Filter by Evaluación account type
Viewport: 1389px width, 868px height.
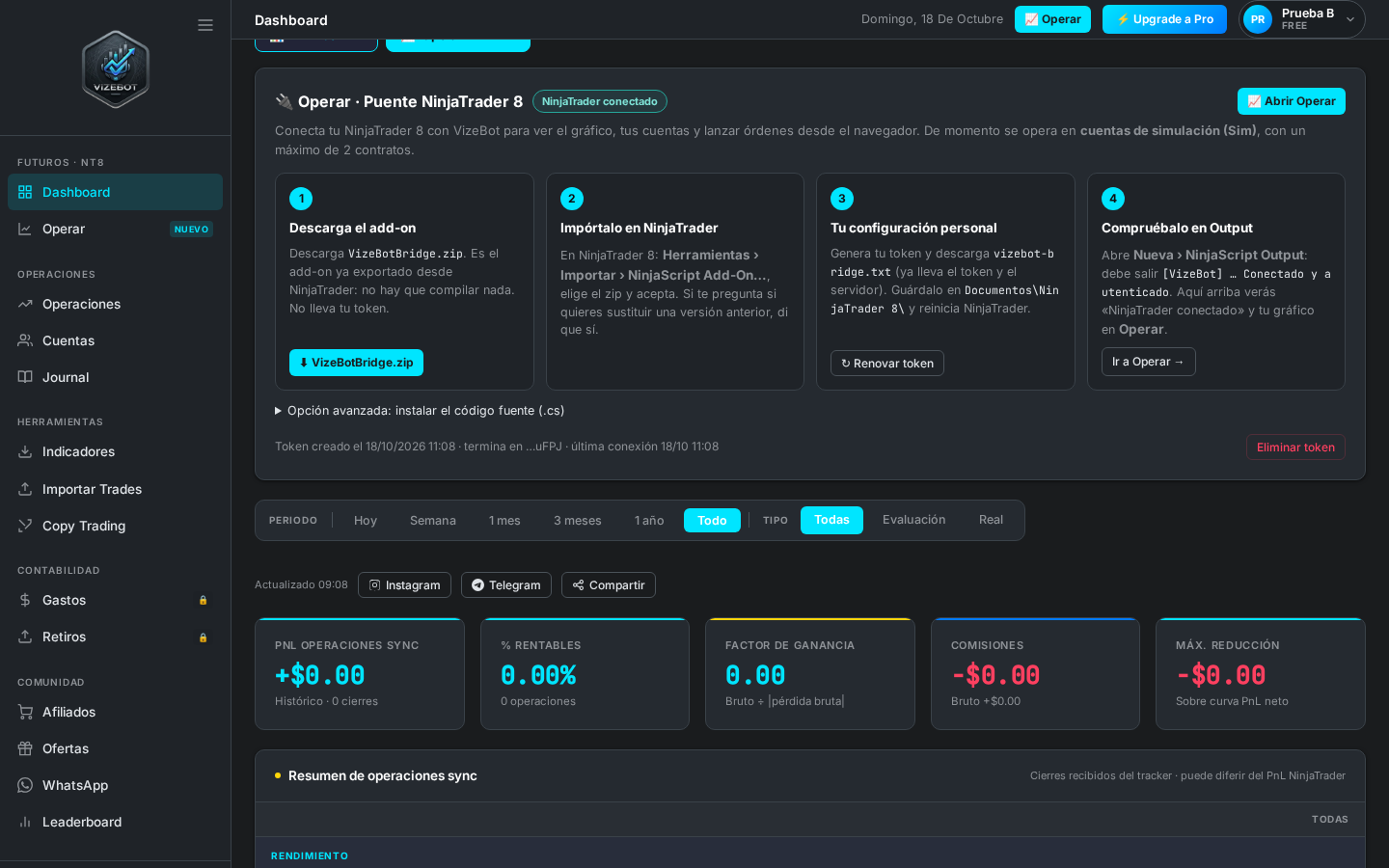click(x=914, y=520)
